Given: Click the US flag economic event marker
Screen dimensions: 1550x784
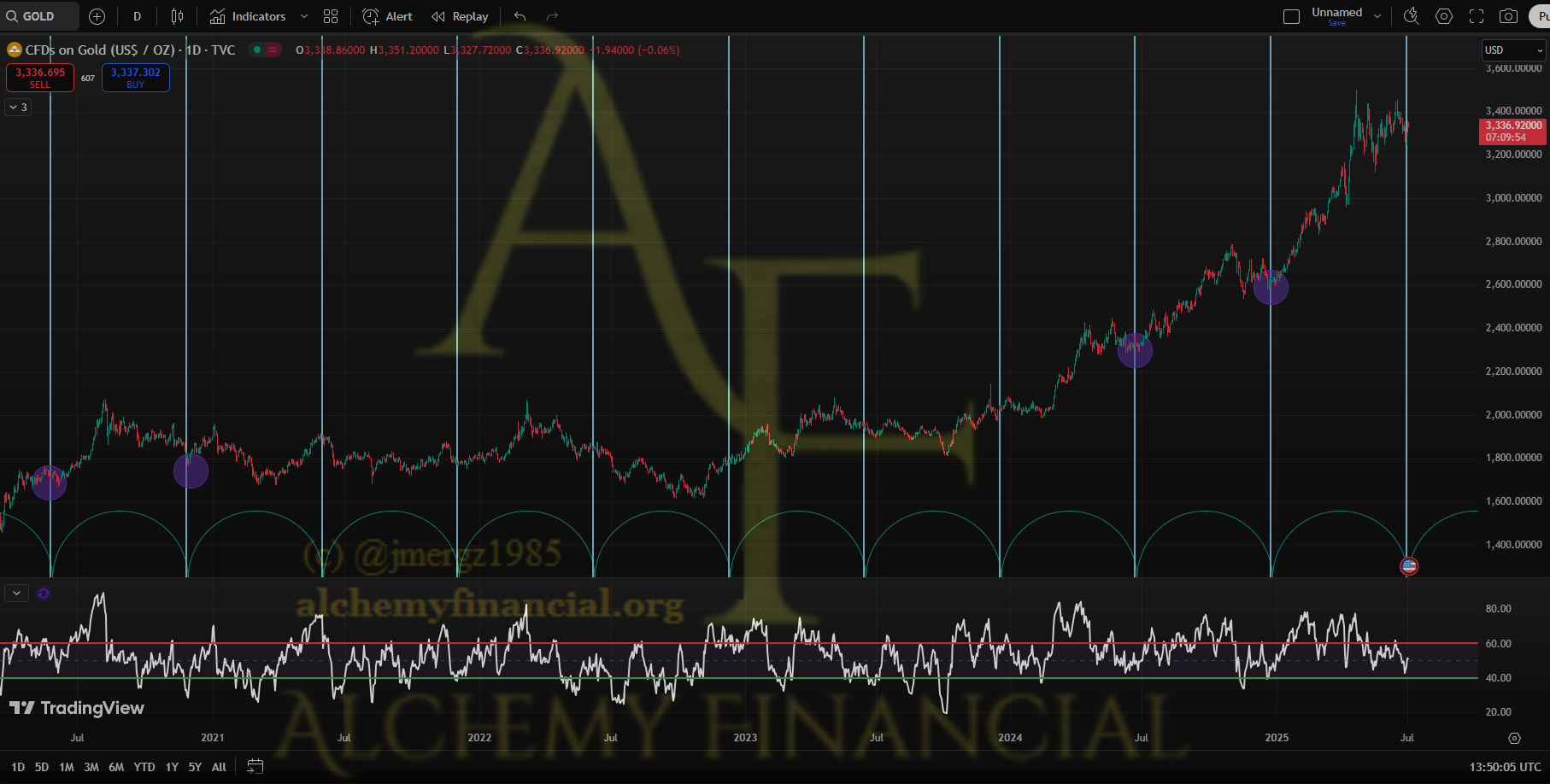Looking at the screenshot, I should click(1409, 566).
